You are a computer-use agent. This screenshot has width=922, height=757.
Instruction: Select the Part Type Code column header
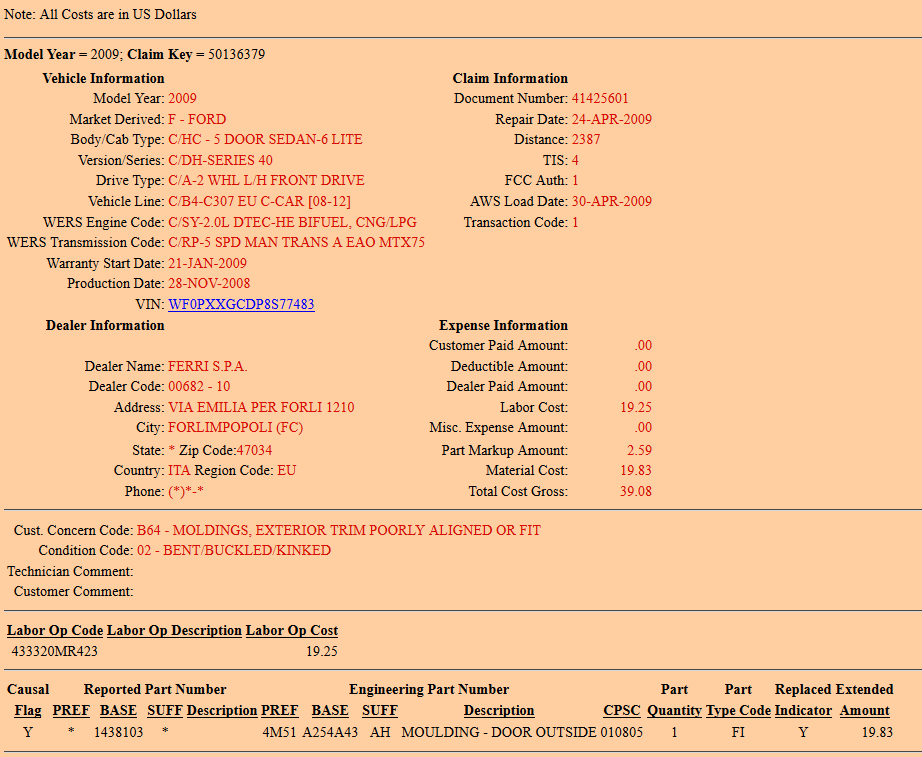738,711
